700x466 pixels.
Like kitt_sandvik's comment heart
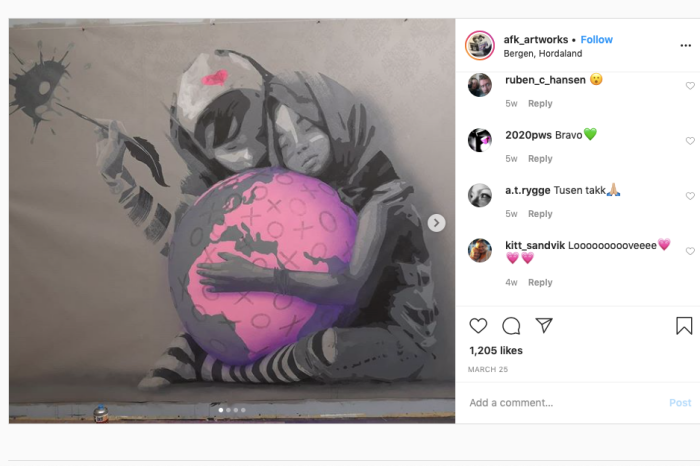(690, 251)
